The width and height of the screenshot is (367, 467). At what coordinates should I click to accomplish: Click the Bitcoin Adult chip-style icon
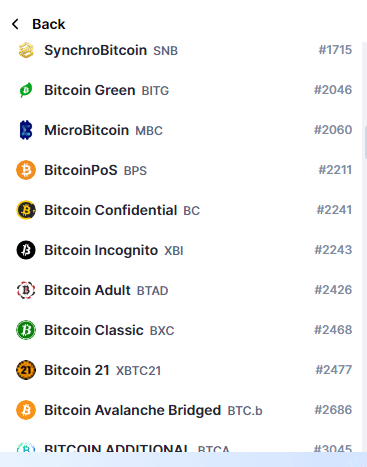[26, 290]
